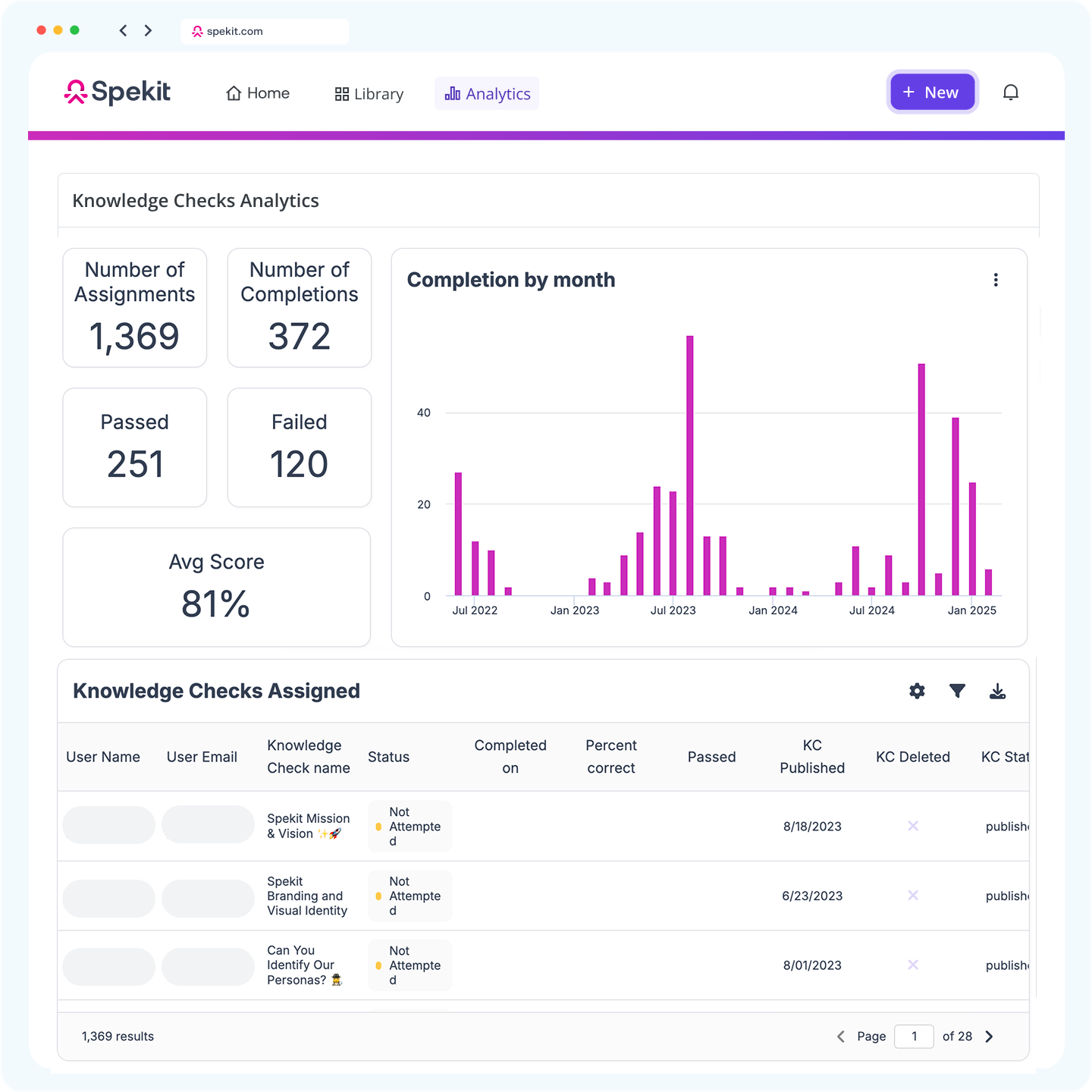Go forward with browser forward arrow

pyautogui.click(x=148, y=30)
